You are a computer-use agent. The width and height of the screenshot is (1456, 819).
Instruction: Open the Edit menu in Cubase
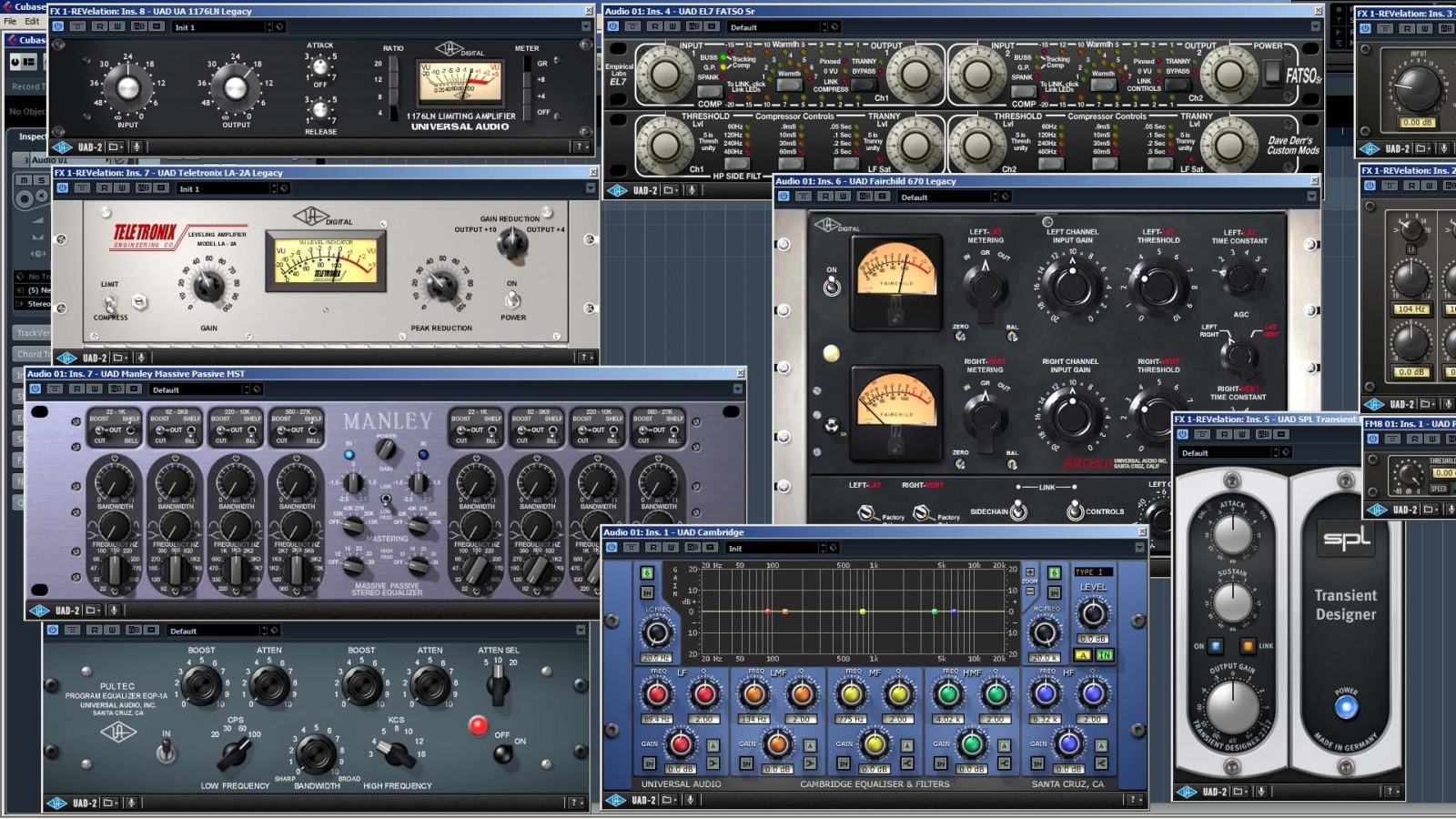coord(30,19)
